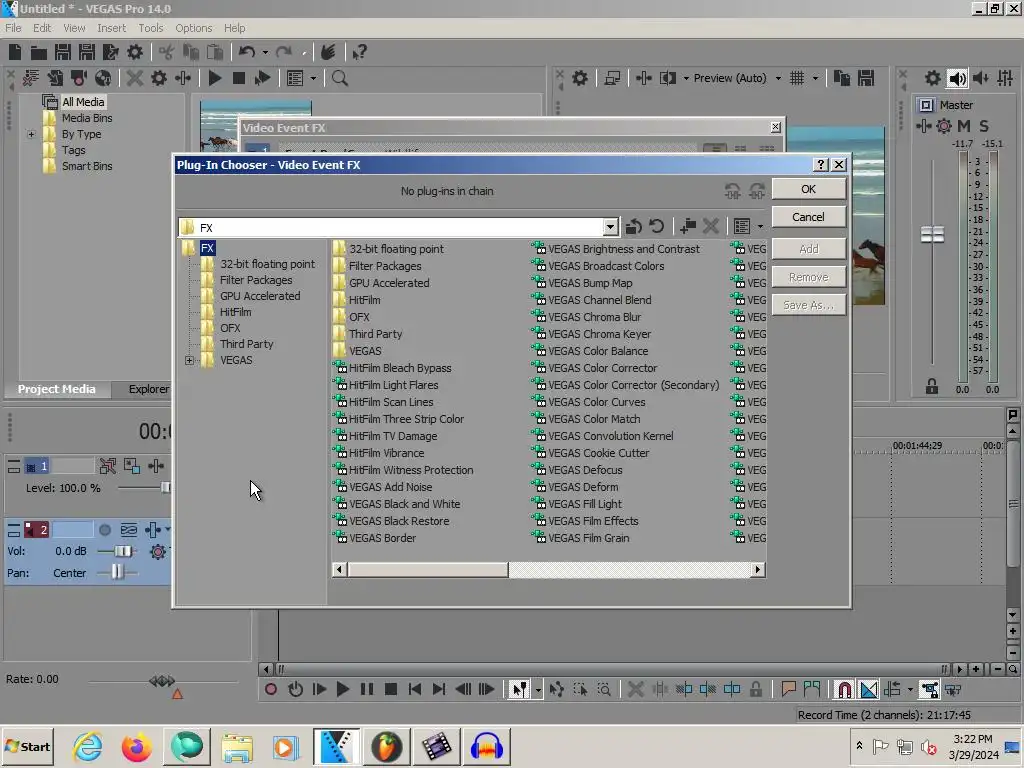The height and width of the screenshot is (768, 1024).
Task: Lock the Master fader channels
Action: (x=932, y=387)
